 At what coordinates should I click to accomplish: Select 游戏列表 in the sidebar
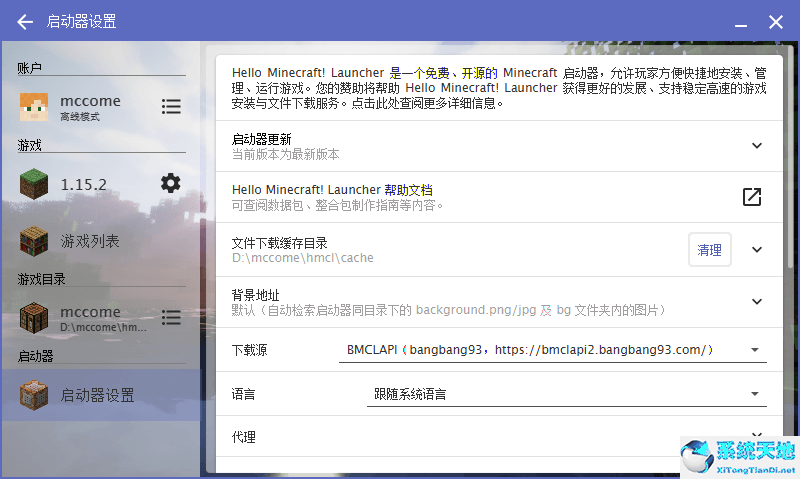[x=101, y=241]
